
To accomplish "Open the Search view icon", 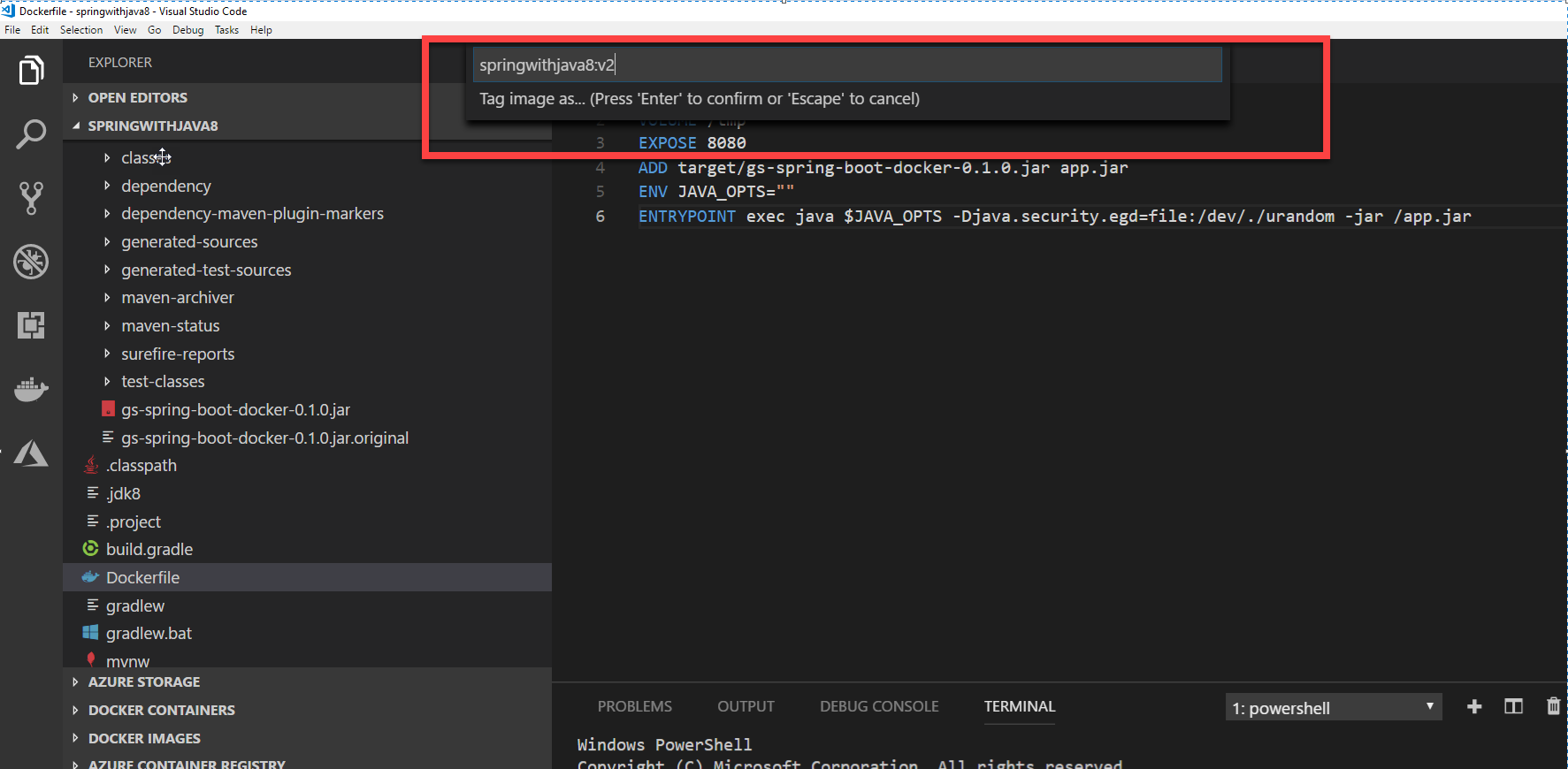I will tap(31, 134).
